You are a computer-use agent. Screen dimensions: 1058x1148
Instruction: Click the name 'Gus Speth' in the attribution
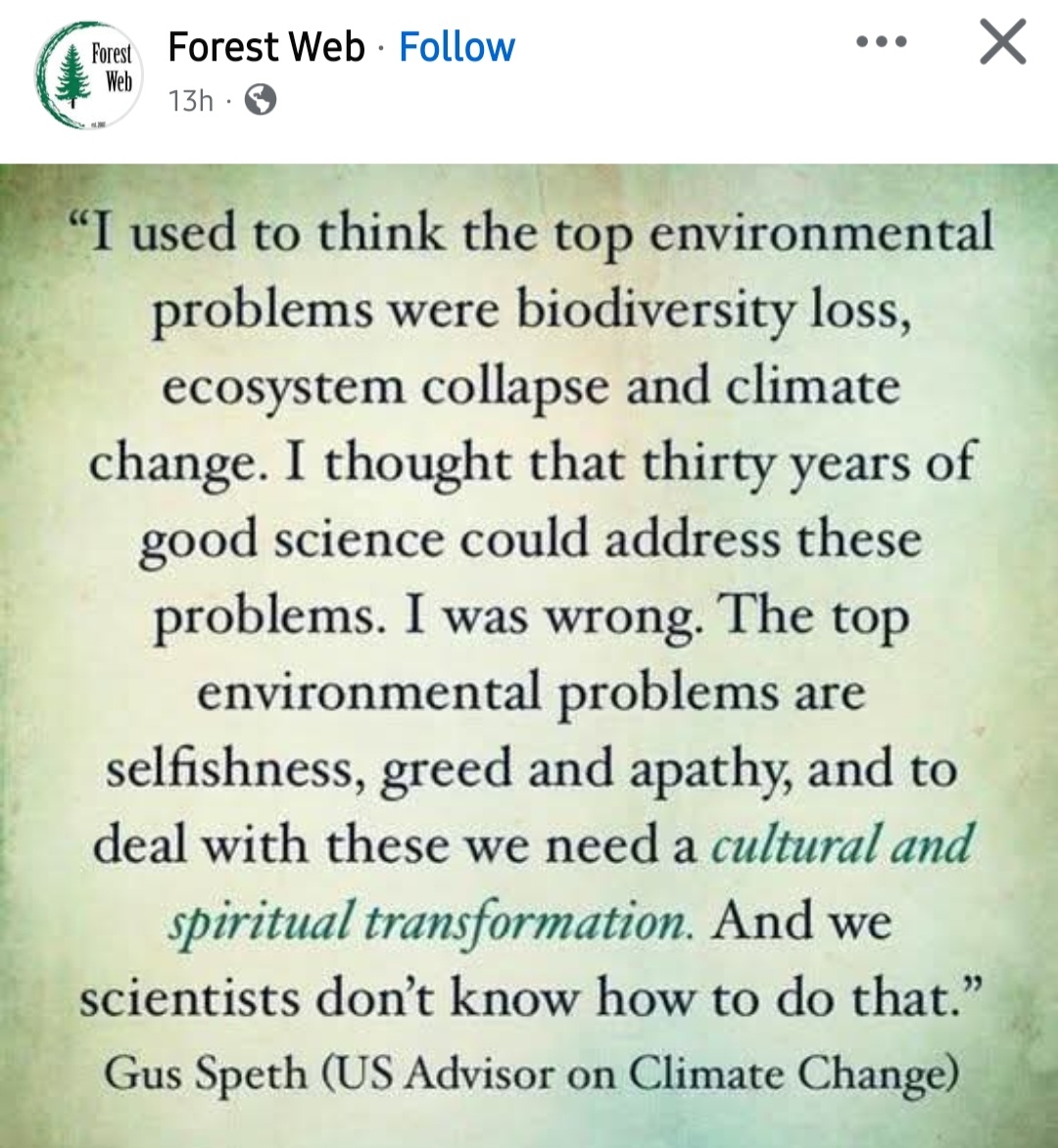[x=206, y=1074]
